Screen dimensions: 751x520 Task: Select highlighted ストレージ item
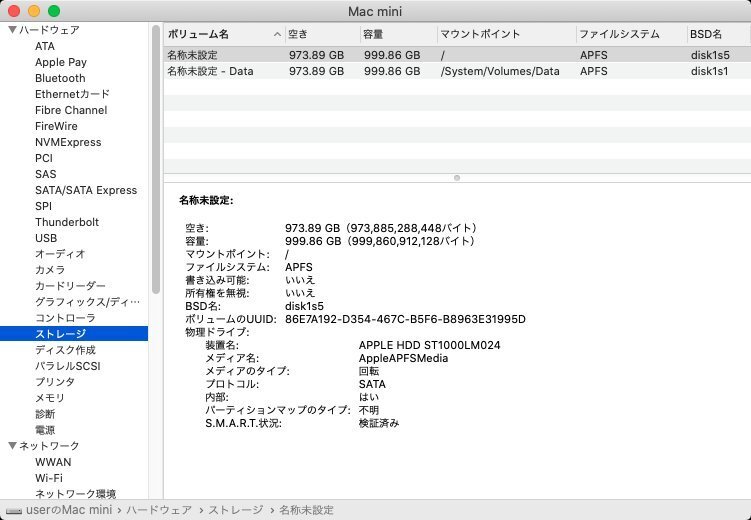(x=74, y=334)
